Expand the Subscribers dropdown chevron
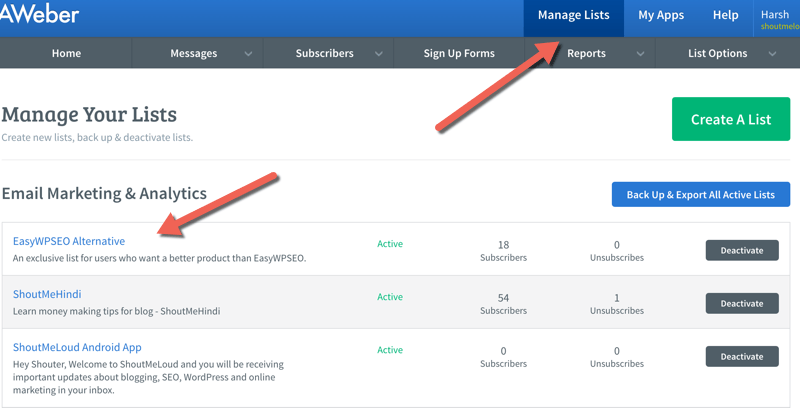Viewport: 800px width, 408px height. coord(379,54)
